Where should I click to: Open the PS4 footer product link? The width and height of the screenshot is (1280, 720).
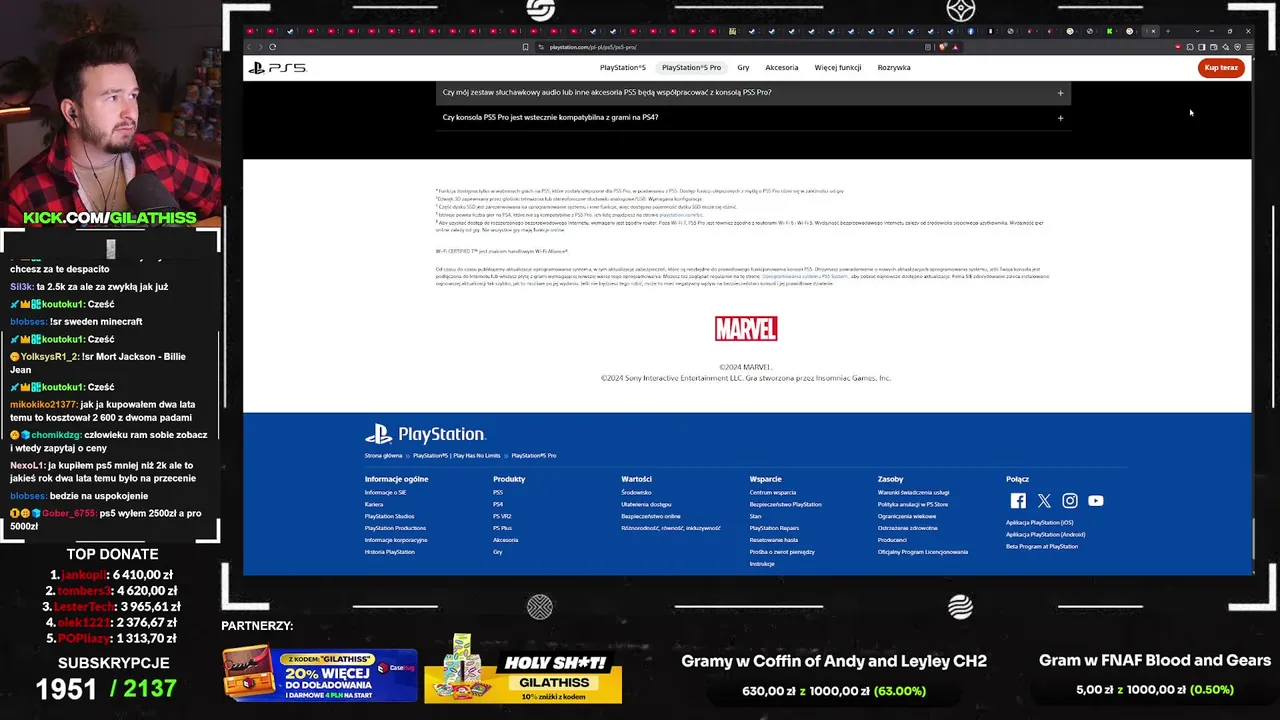pyautogui.click(x=498, y=505)
